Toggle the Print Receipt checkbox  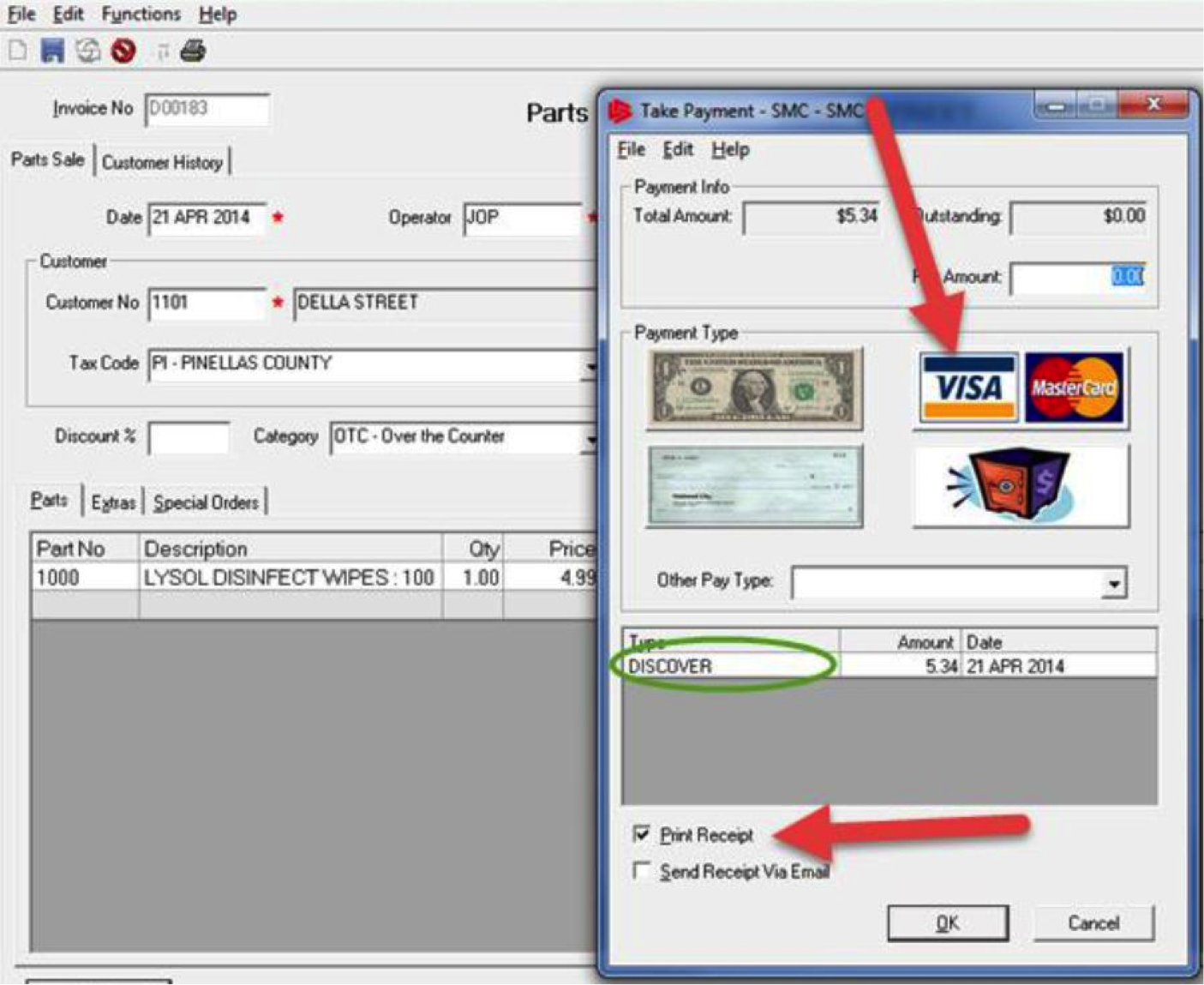point(641,833)
